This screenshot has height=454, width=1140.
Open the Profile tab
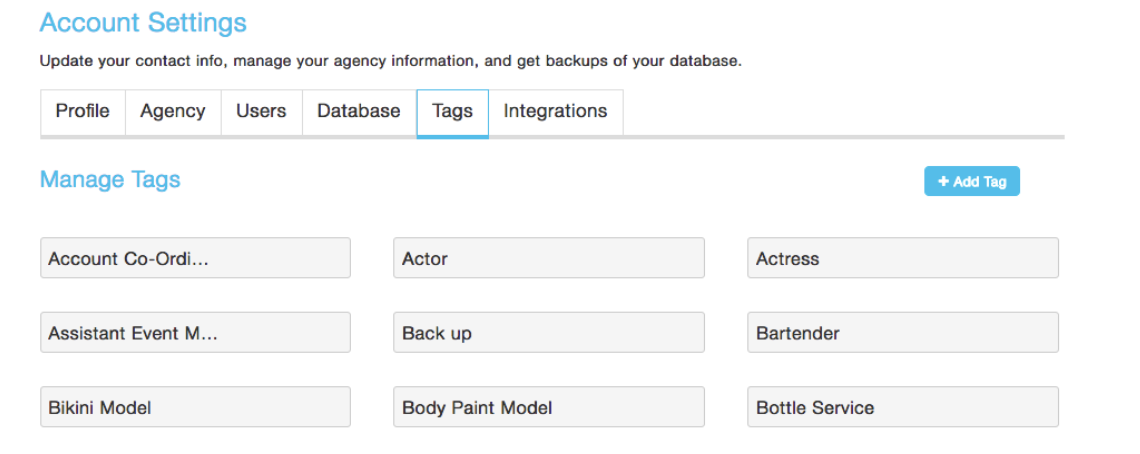click(82, 112)
